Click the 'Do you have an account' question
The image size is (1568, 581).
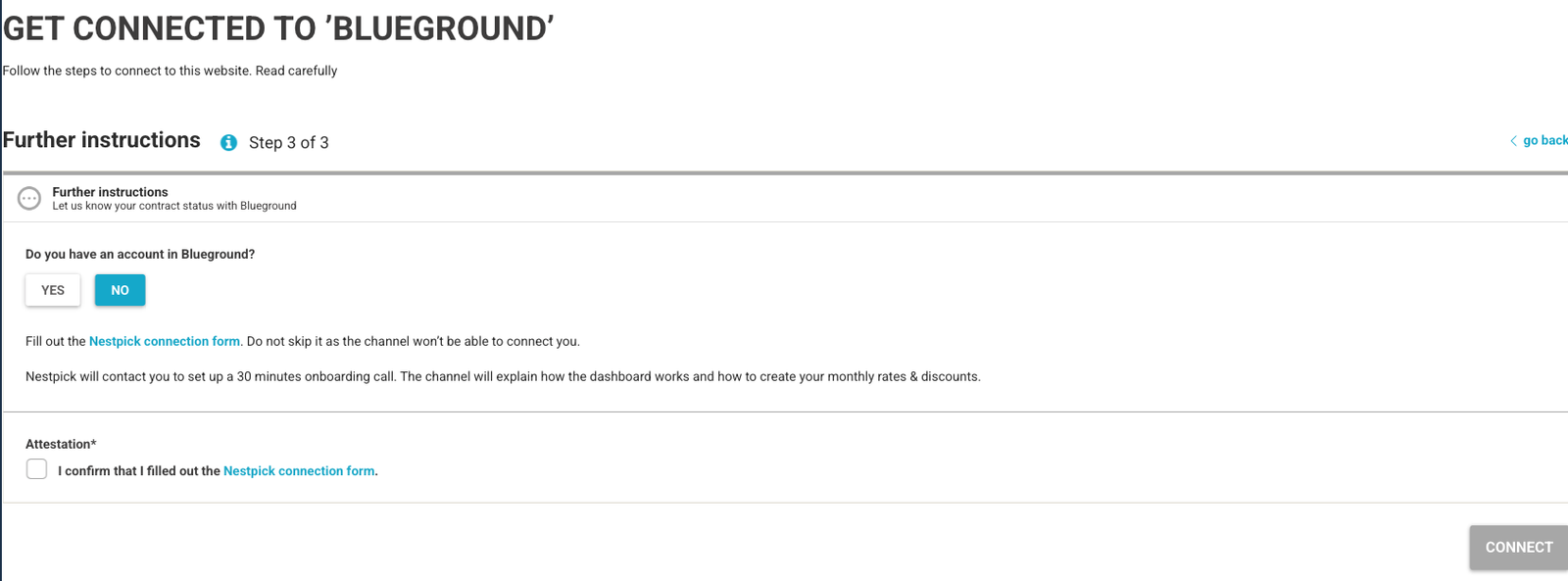(x=140, y=255)
